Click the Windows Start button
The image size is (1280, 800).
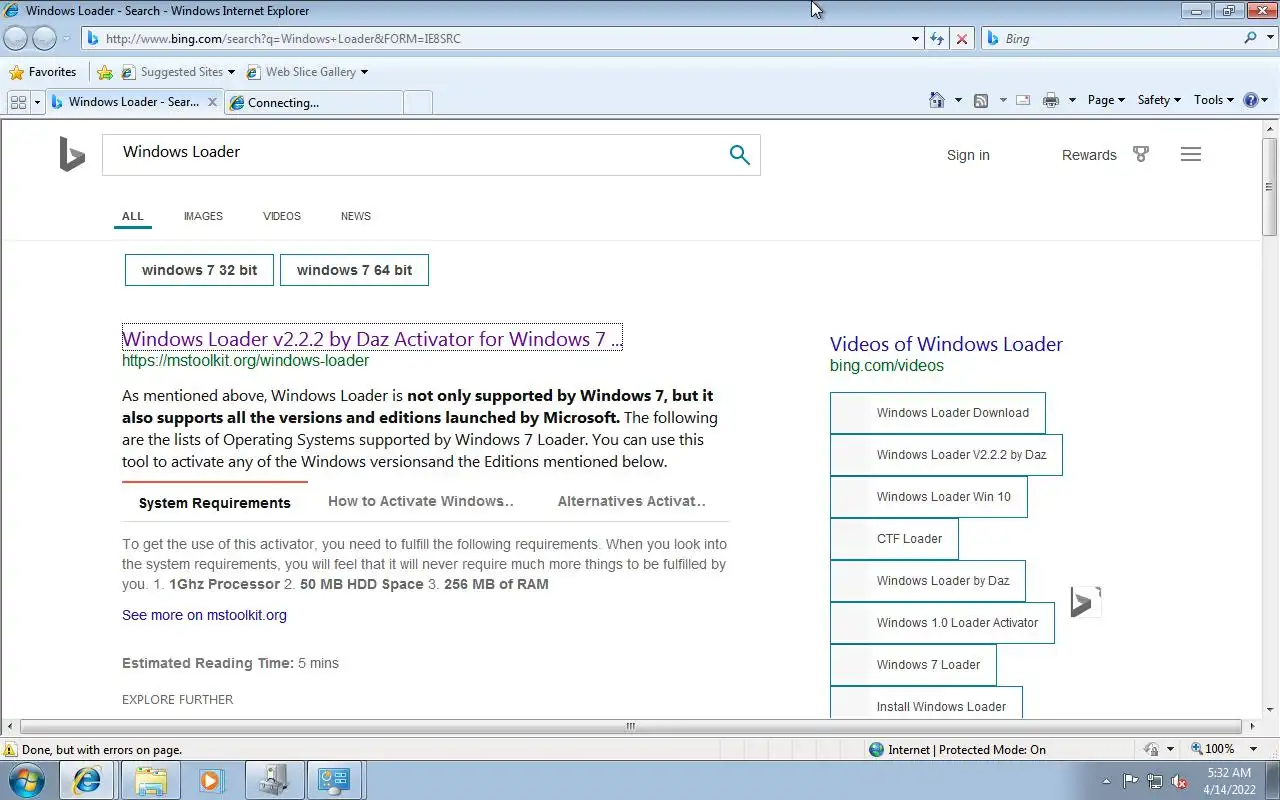tap(28, 780)
